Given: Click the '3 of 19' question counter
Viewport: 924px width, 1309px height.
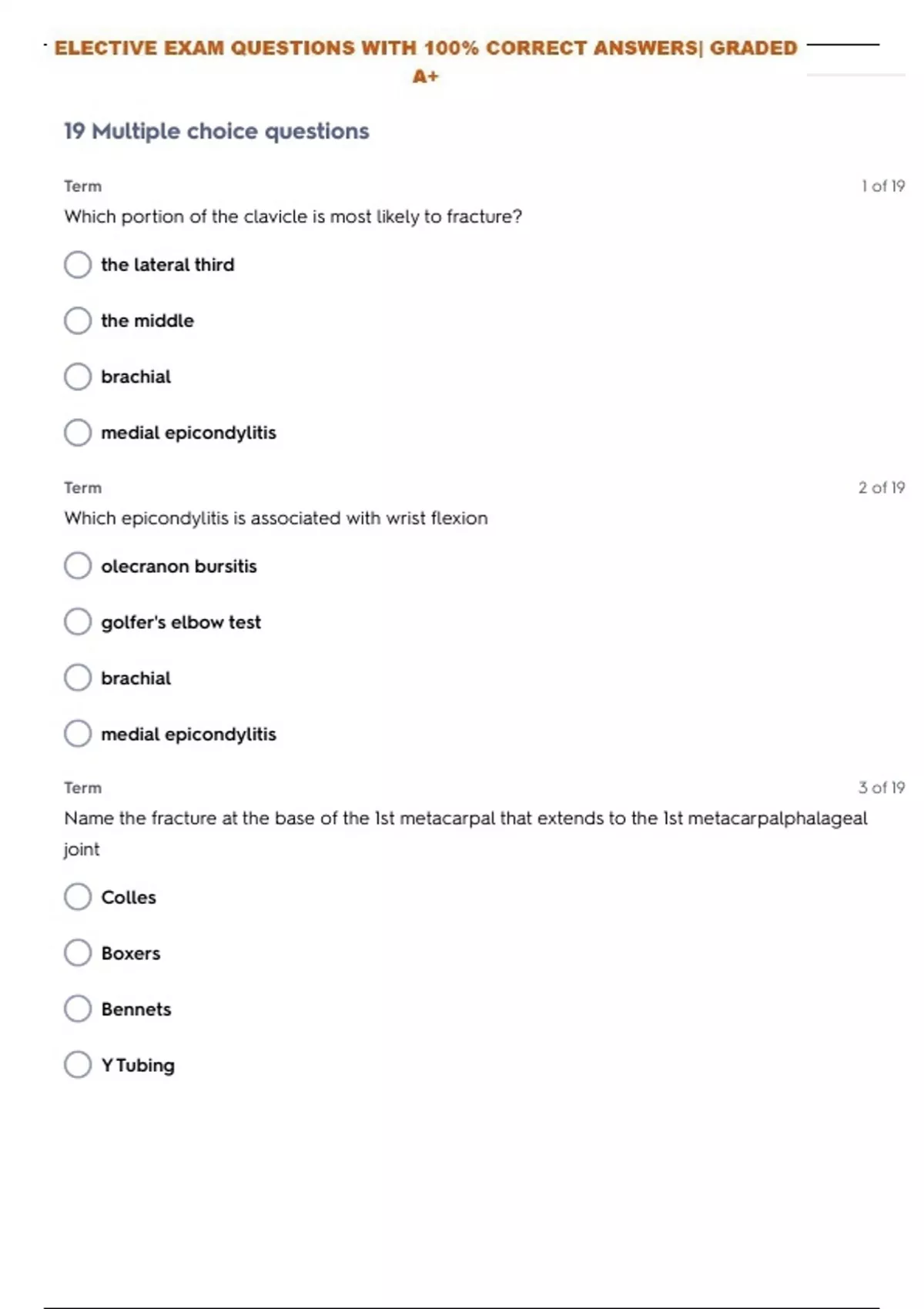Looking at the screenshot, I should click(x=881, y=788).
